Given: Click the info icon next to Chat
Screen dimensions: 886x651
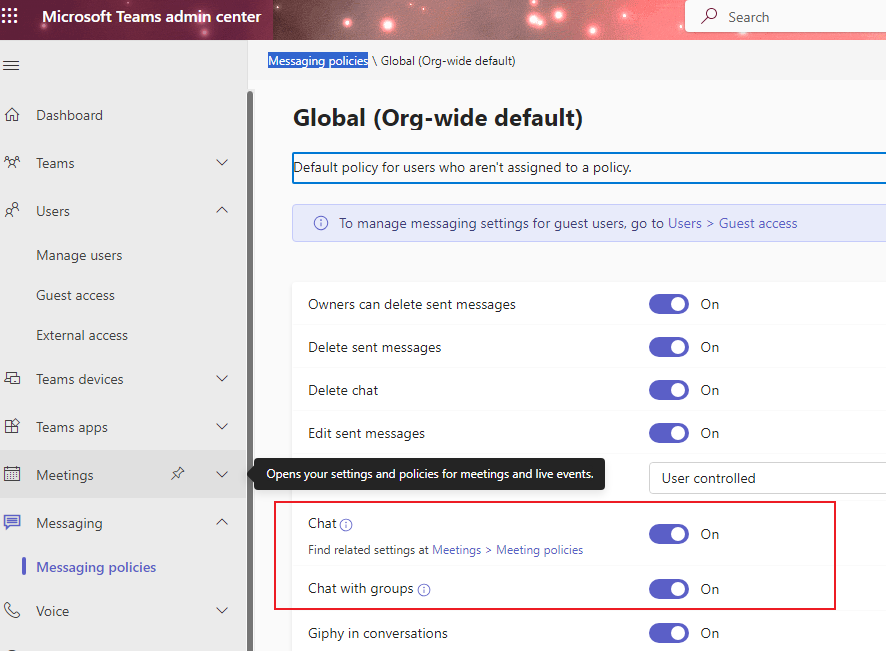Looking at the screenshot, I should pyautogui.click(x=346, y=525).
